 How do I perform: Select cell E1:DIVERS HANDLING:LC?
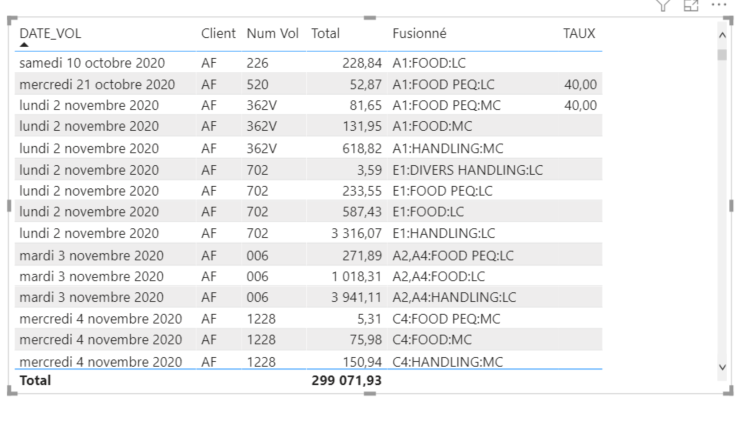point(467,170)
